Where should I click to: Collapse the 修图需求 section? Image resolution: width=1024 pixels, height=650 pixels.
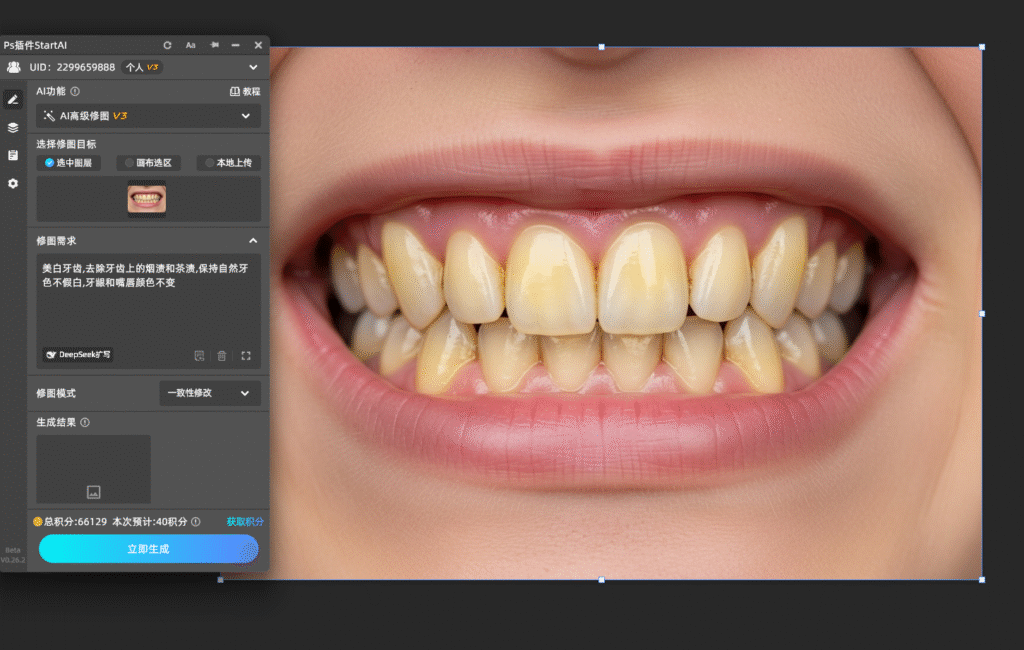(253, 241)
